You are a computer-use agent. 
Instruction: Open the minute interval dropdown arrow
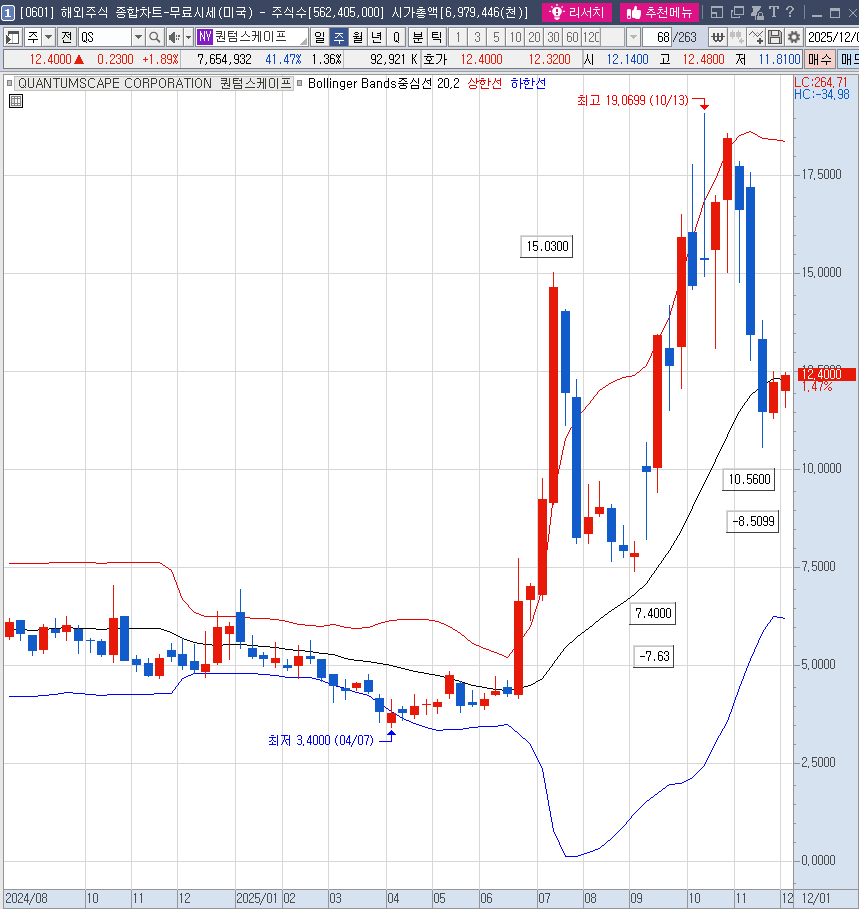[633, 37]
